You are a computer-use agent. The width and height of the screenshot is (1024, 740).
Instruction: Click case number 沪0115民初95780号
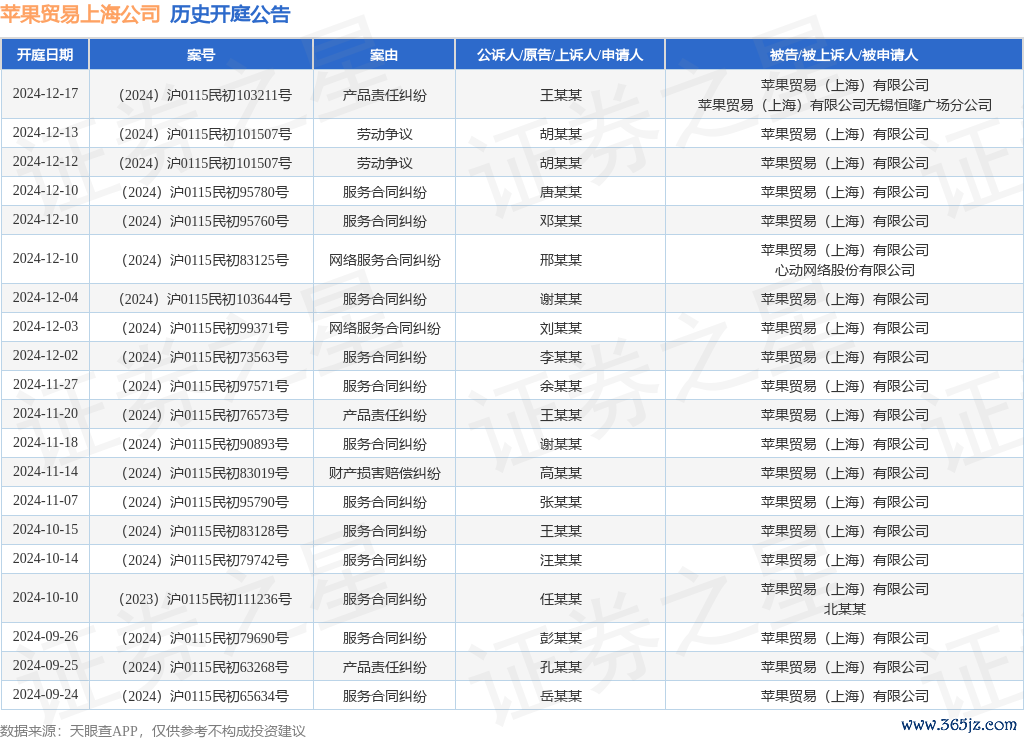[205, 192]
